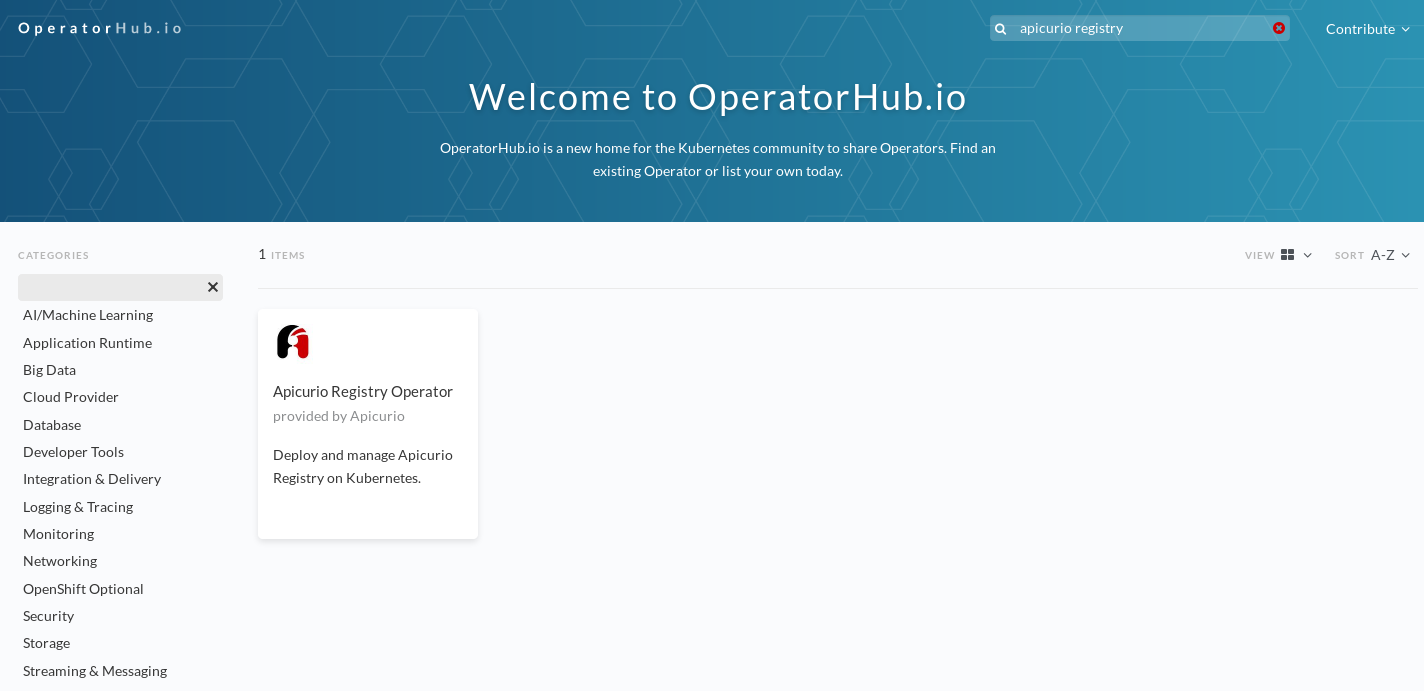Select the Monitoring category

[58, 534]
